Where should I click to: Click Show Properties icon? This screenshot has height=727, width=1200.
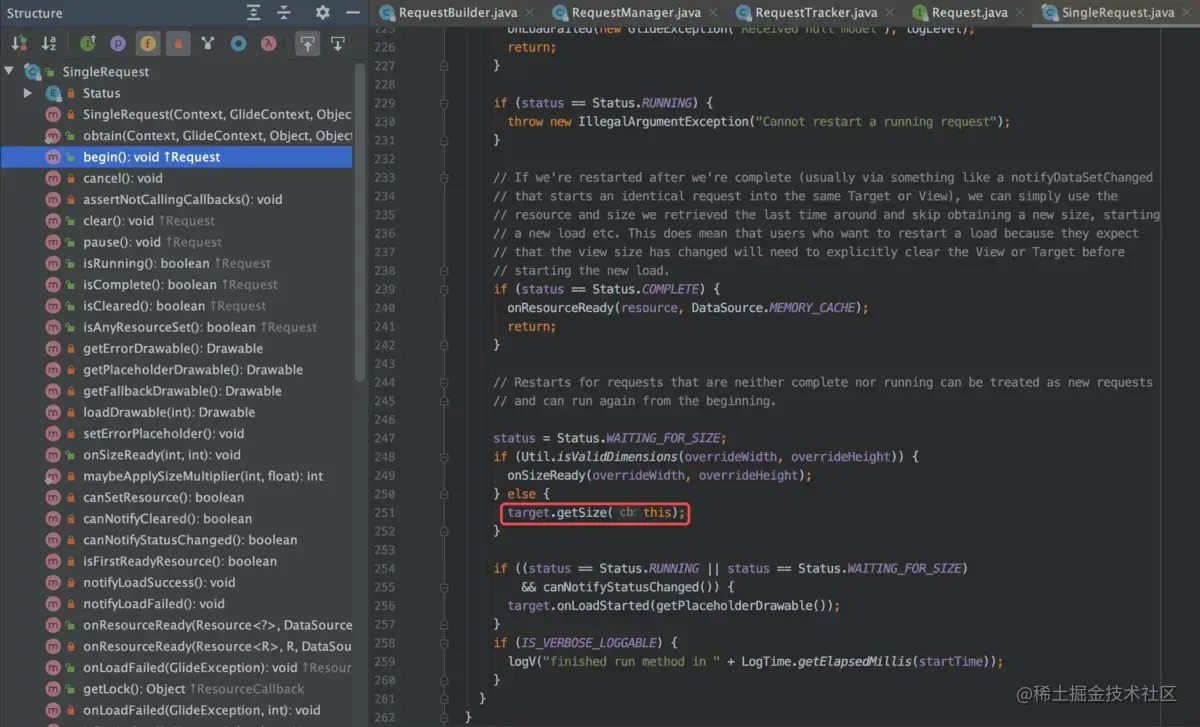118,44
